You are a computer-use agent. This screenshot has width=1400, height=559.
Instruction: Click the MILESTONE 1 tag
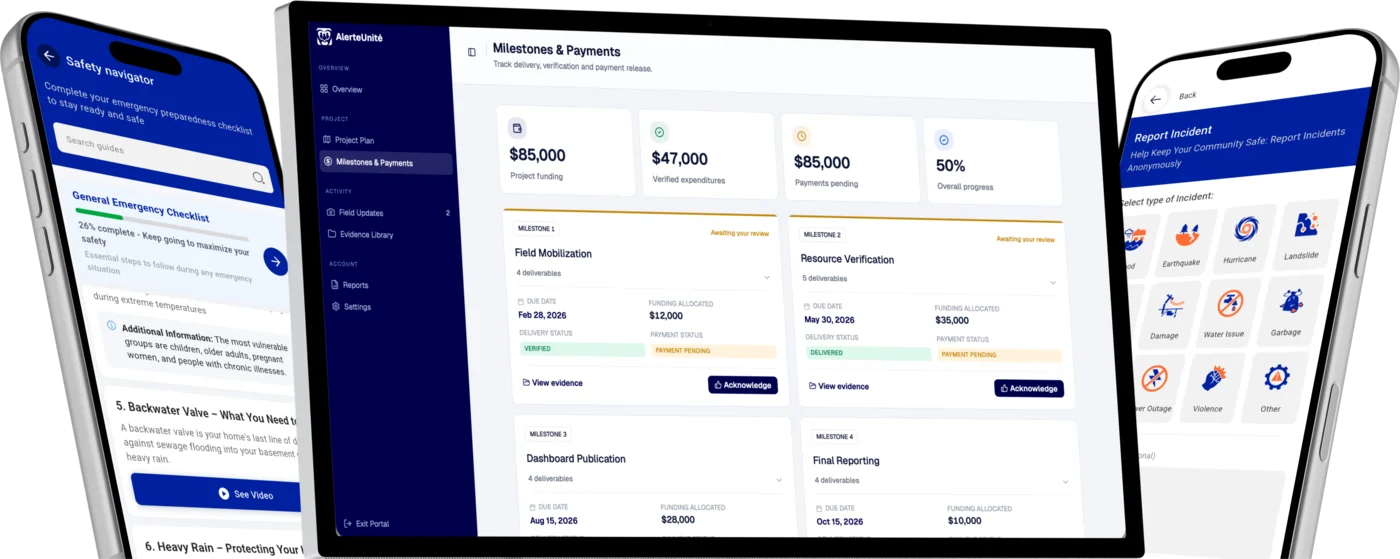coord(536,229)
